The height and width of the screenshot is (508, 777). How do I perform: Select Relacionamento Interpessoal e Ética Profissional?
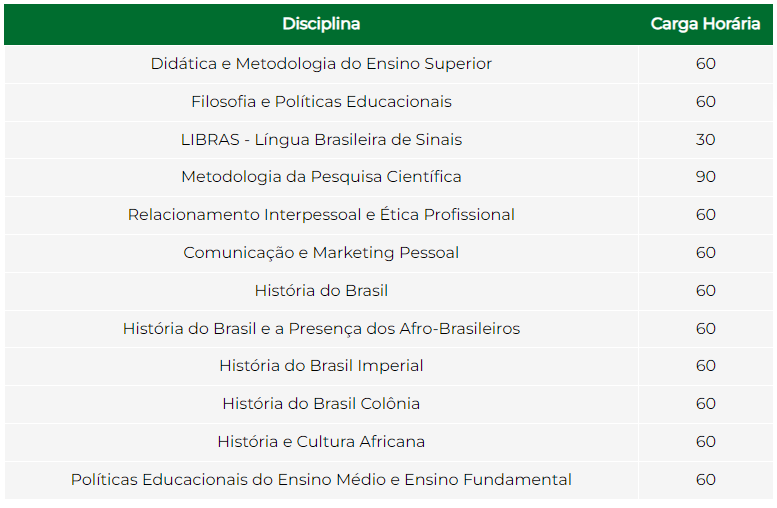(x=321, y=215)
